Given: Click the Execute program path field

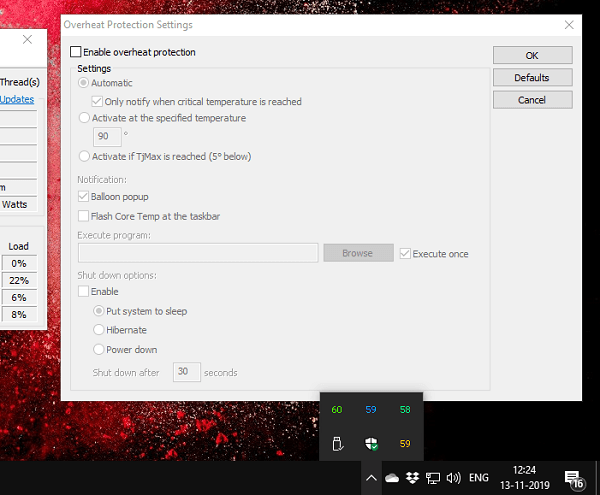Looking at the screenshot, I should [x=198, y=253].
